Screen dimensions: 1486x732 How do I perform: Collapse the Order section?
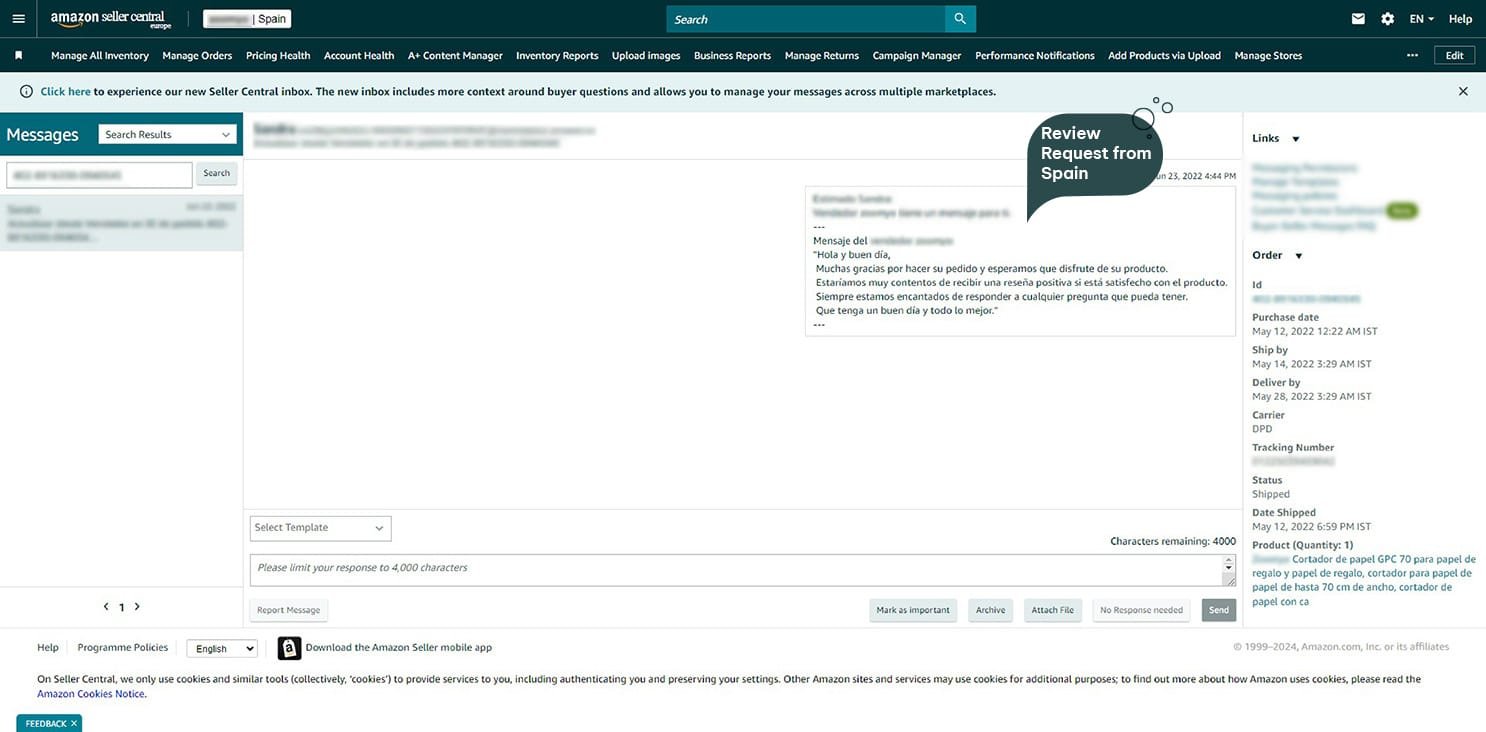[1298, 256]
